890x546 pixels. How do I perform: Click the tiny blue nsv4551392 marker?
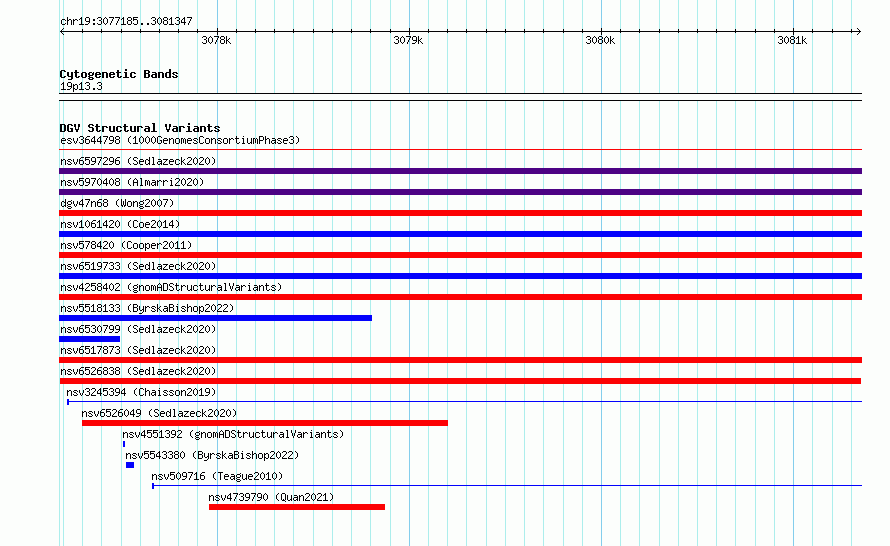124,444
